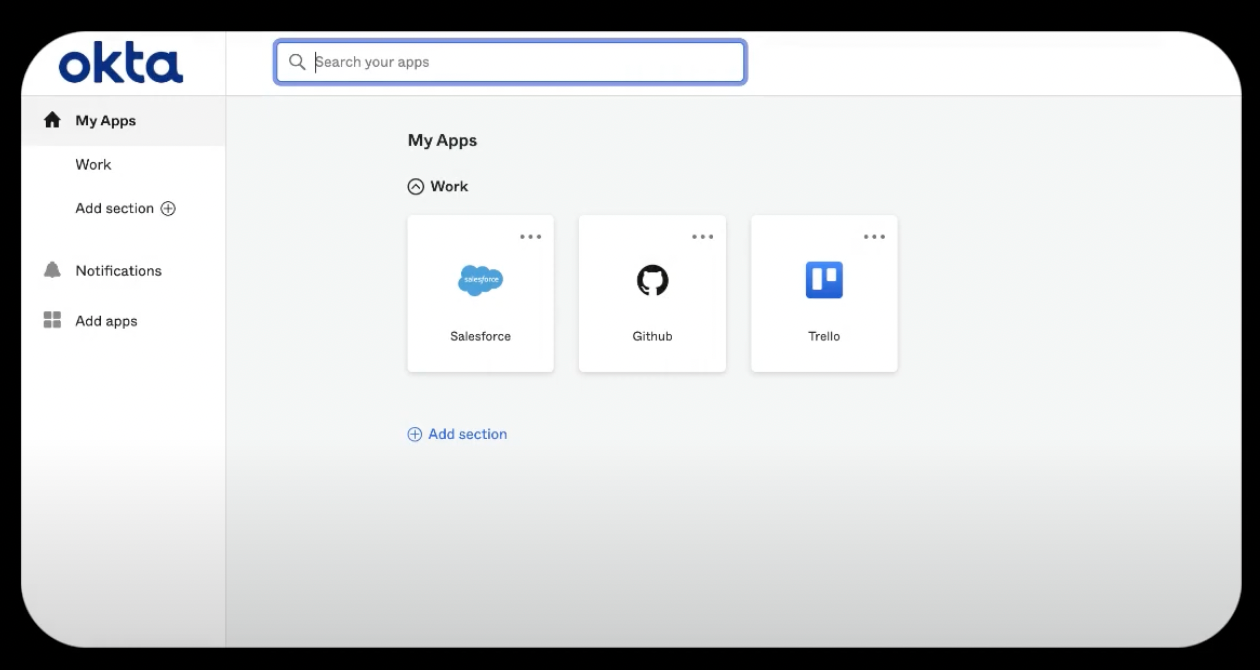This screenshot has height=670, width=1260.
Task: Open the Trello card options menu
Action: click(875, 237)
